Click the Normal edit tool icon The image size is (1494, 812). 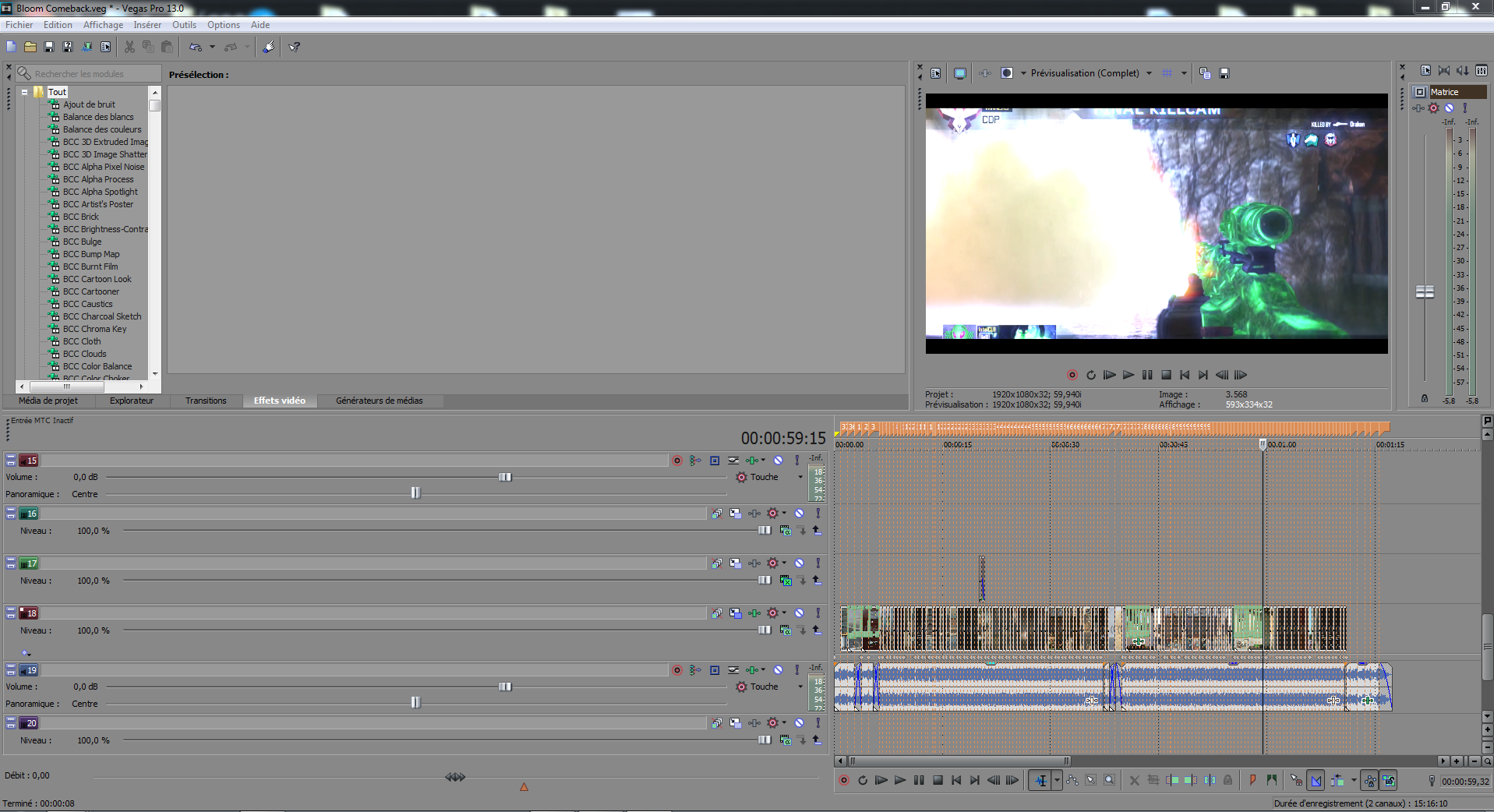[1040, 780]
